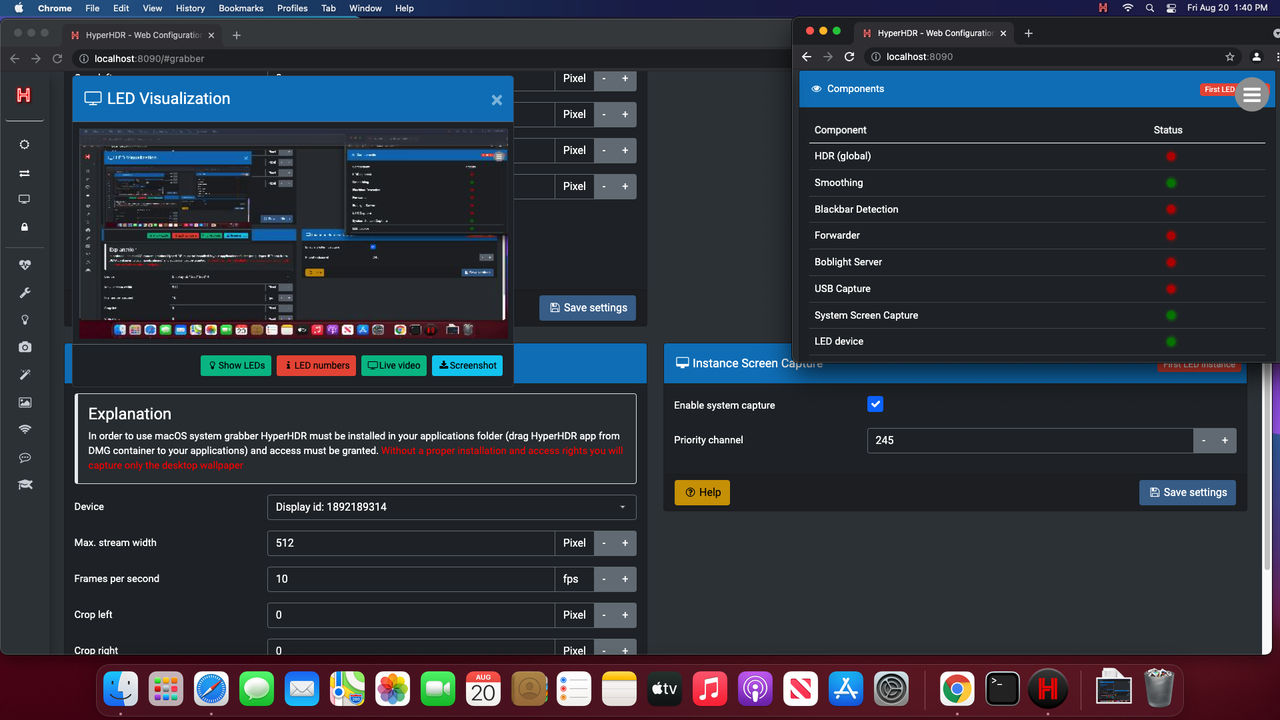Viewport: 1280px width, 720px height.
Task: Open the History menu
Action: click(190, 8)
